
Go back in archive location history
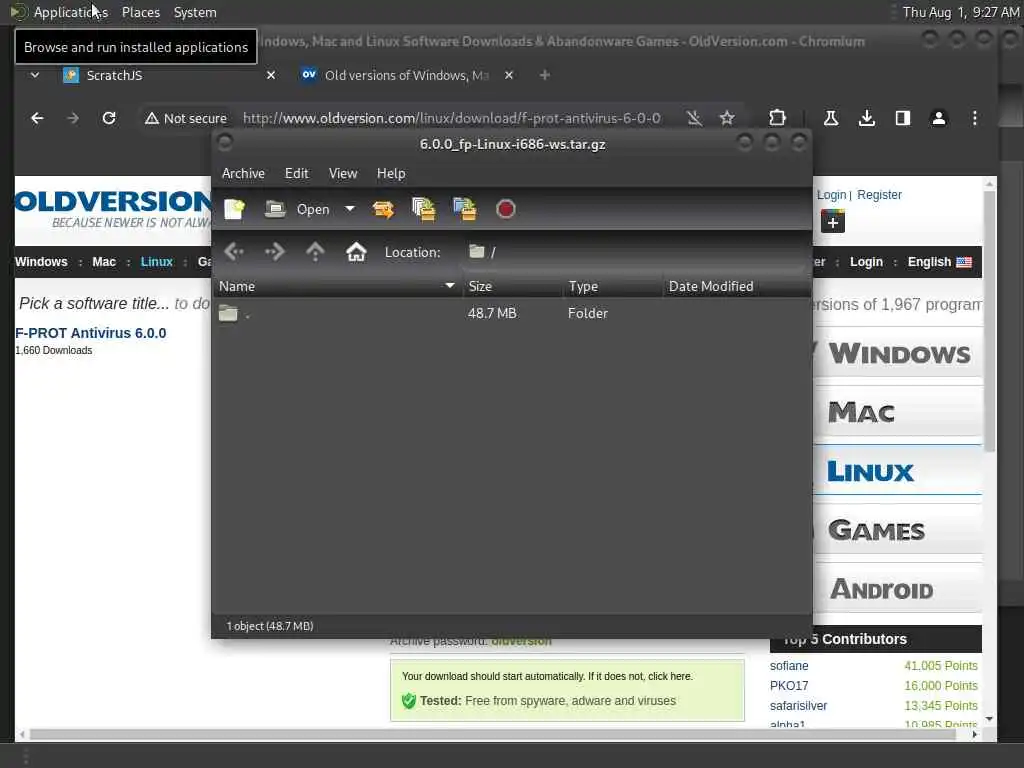(x=234, y=251)
